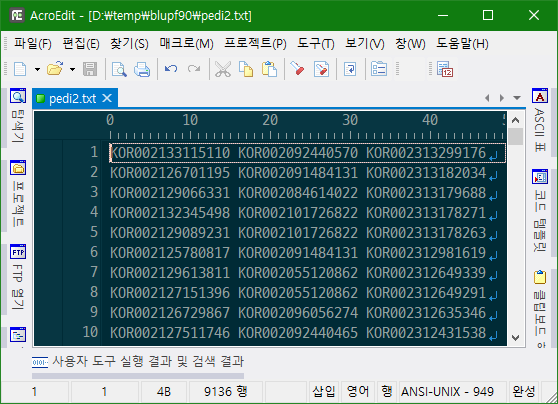Click text KOR002091484131 on line 2
Image resolution: width=558 pixels, height=404 pixels.
pyautogui.click(x=298, y=173)
